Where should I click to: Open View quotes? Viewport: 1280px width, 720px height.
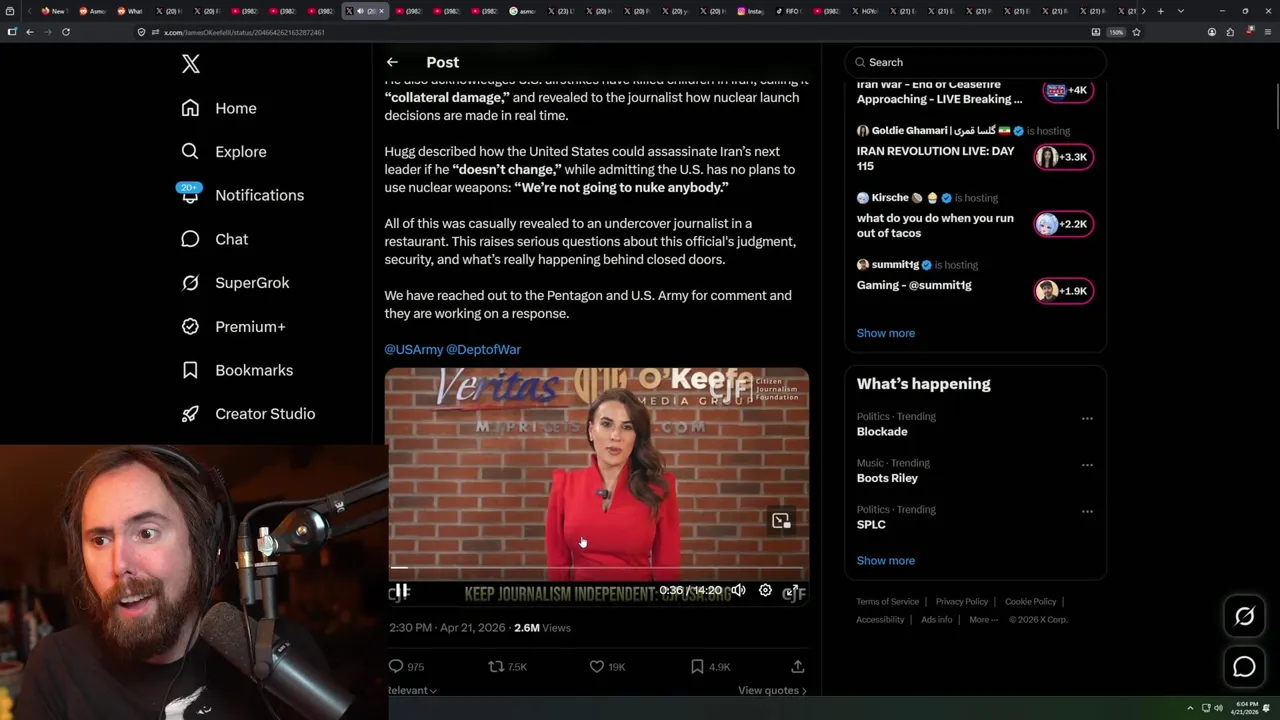click(x=772, y=690)
